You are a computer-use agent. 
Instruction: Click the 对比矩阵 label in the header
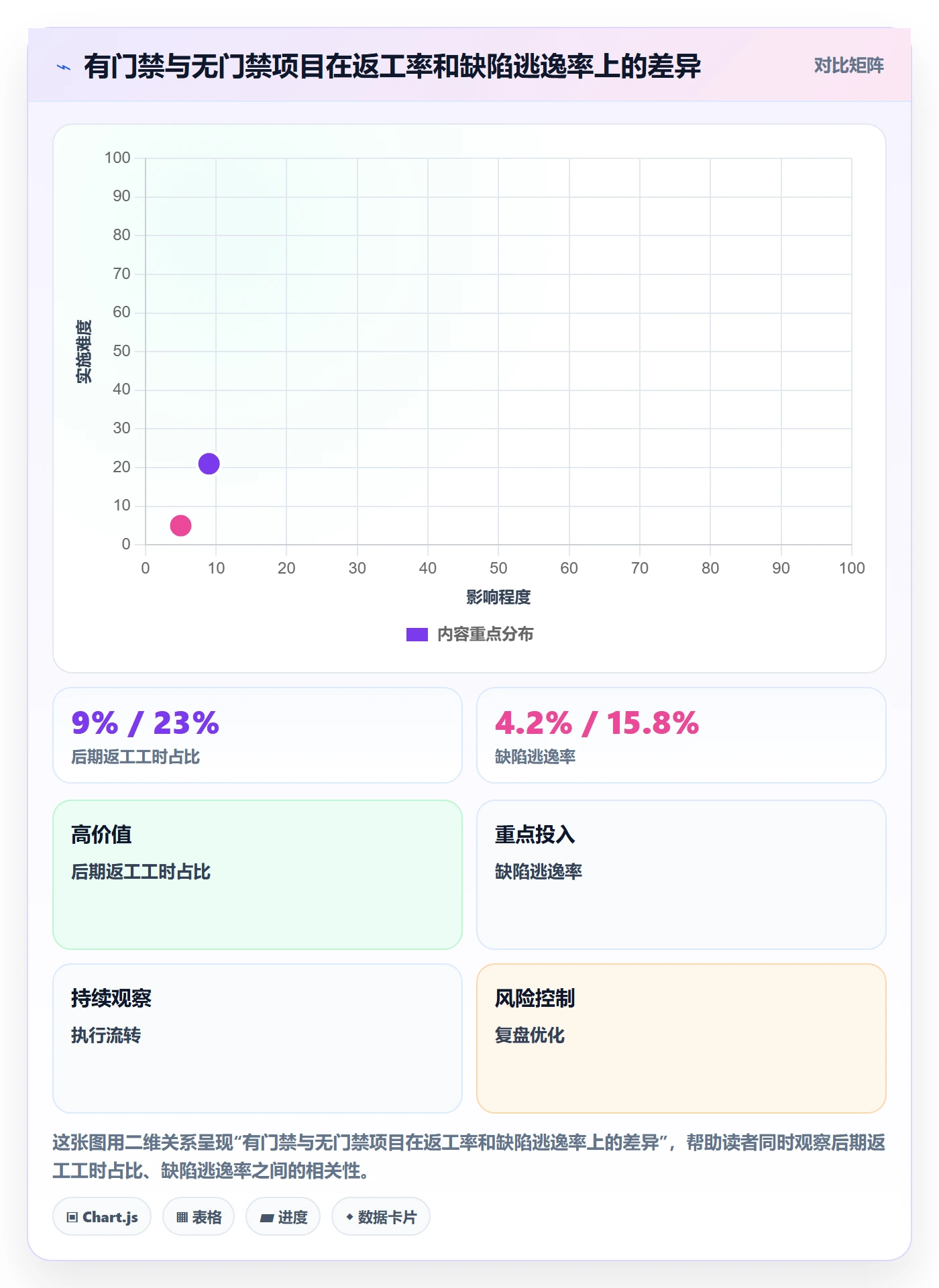click(849, 66)
